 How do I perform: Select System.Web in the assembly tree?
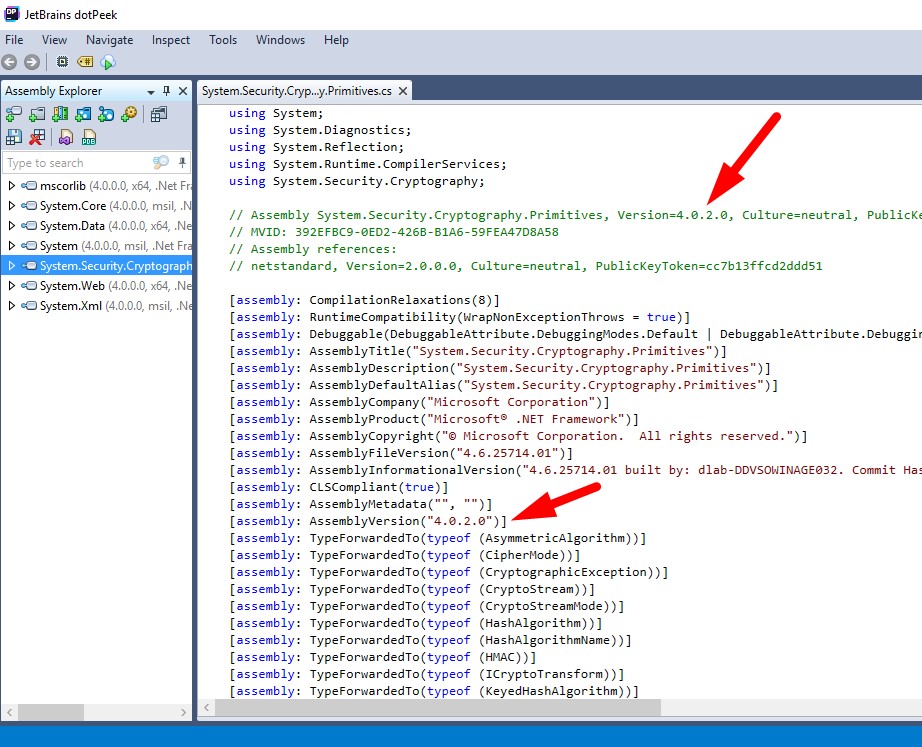pos(72,286)
